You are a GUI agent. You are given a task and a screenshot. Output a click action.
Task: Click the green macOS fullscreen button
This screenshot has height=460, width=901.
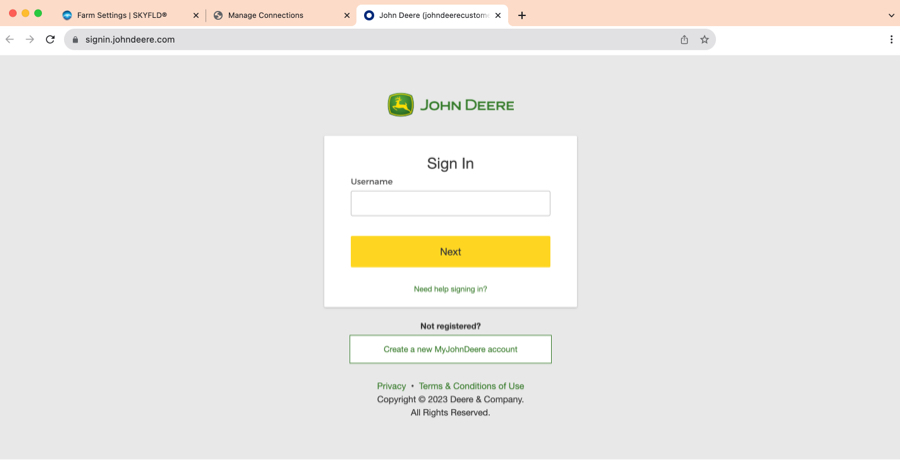coord(38,13)
